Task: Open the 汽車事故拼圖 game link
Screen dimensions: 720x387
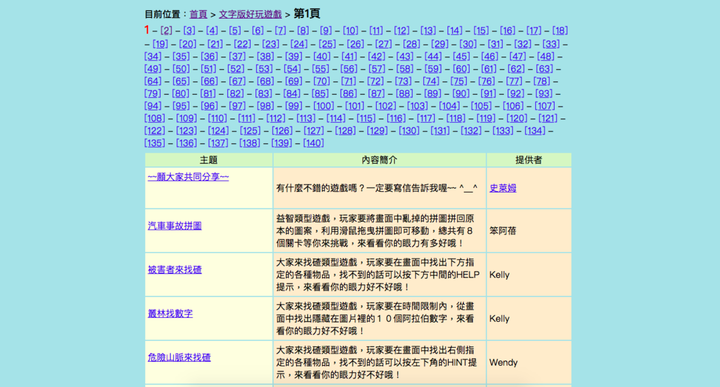Action: tap(174, 226)
